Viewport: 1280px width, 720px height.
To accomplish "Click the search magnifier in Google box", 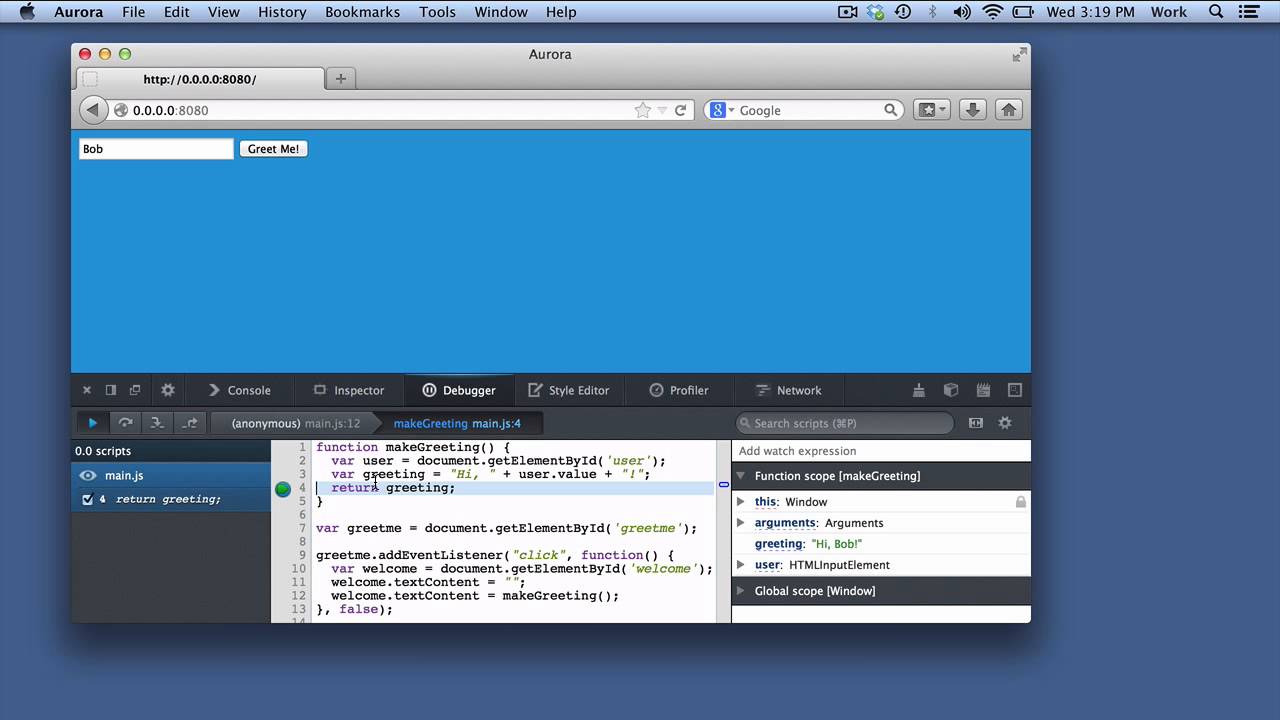I will point(890,110).
